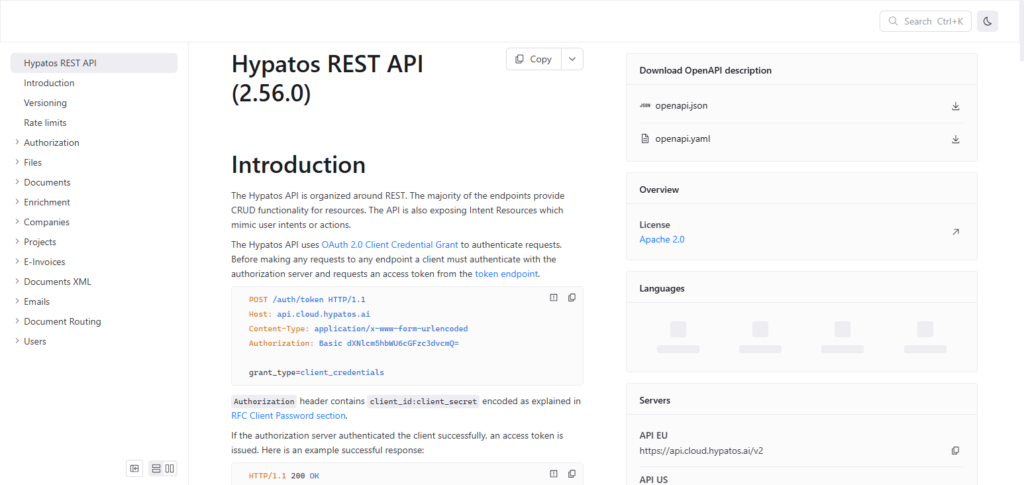1024x485 pixels.
Task: Click the Introduction heading
Action: [x=298, y=164]
